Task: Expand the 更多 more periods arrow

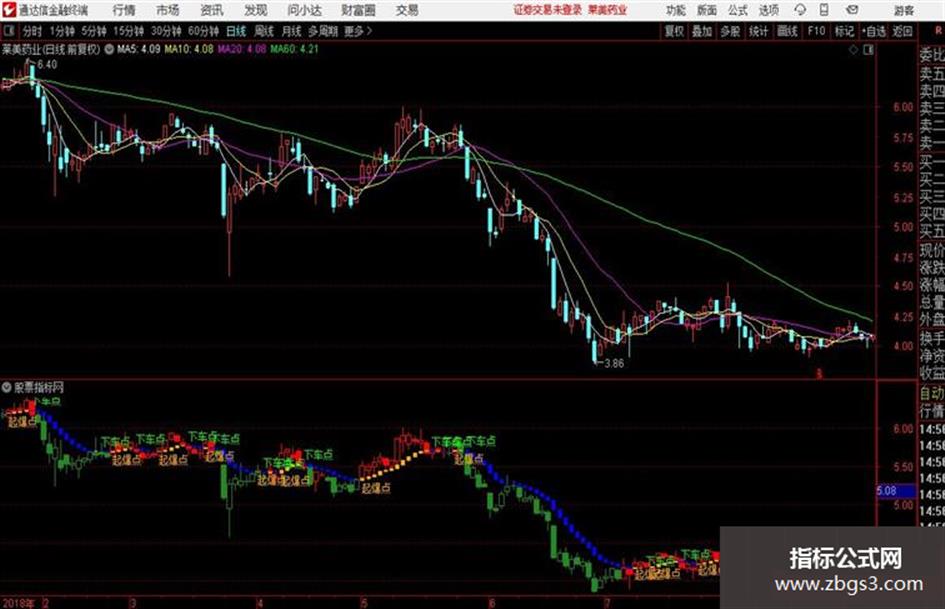Action: (359, 31)
